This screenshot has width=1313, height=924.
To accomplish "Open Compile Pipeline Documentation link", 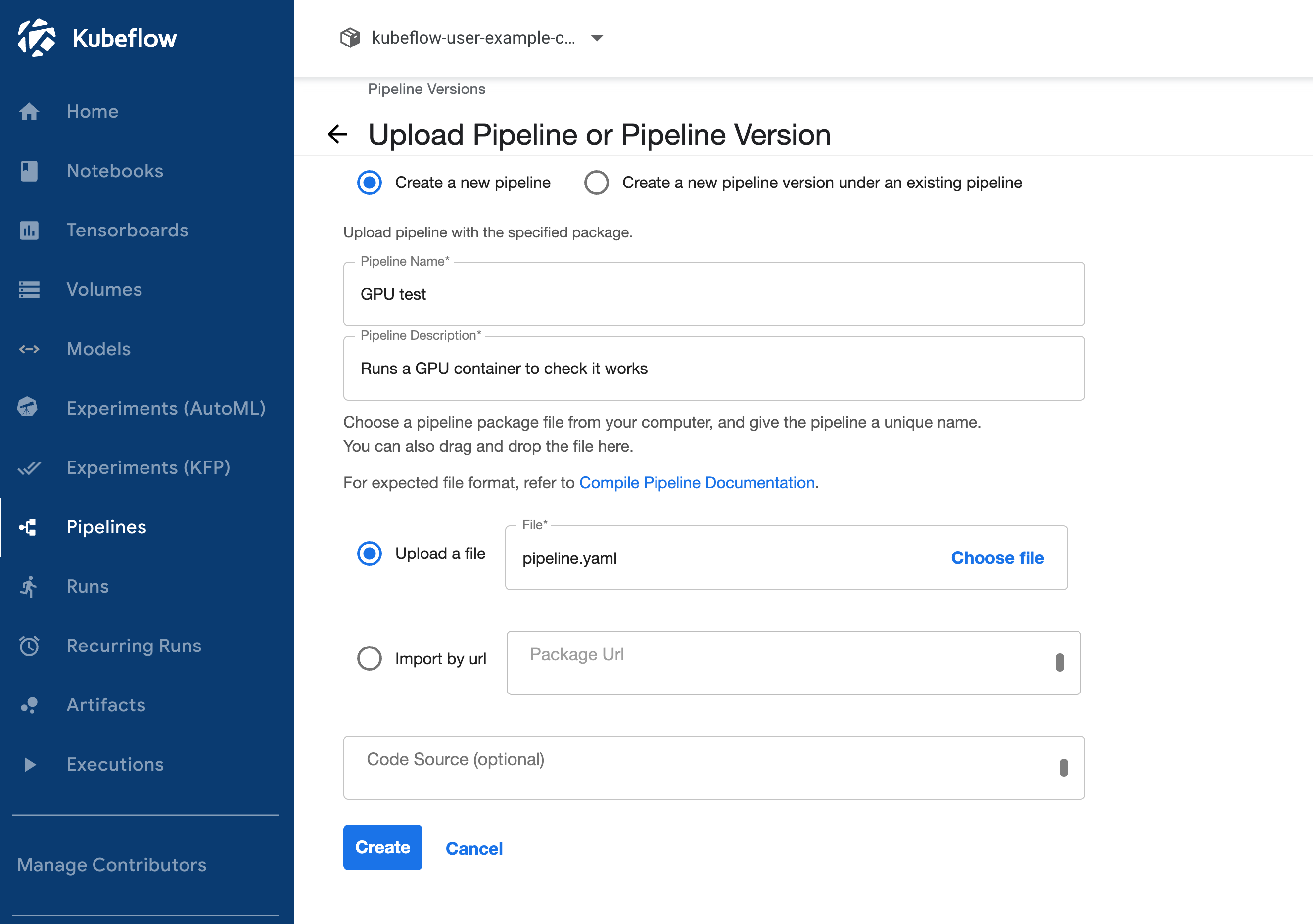I will [697, 483].
